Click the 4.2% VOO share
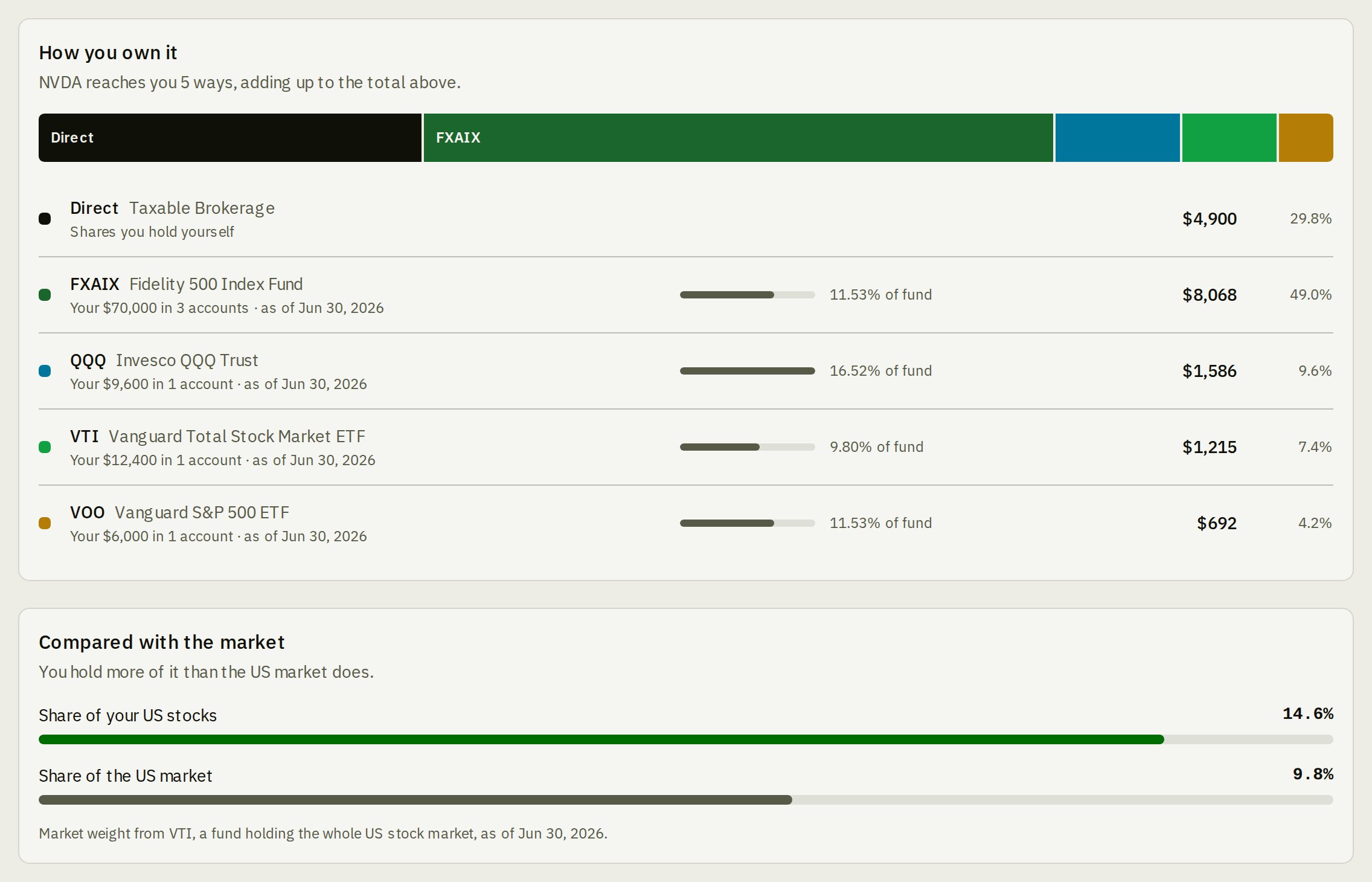1372x882 pixels. 1315,523
